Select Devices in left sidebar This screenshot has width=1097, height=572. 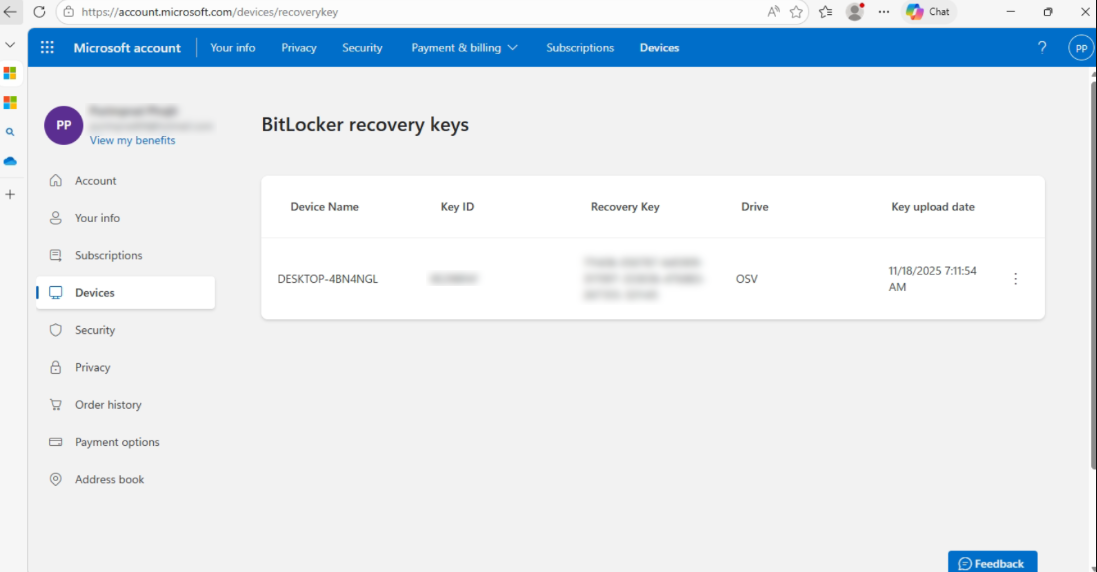coord(126,293)
